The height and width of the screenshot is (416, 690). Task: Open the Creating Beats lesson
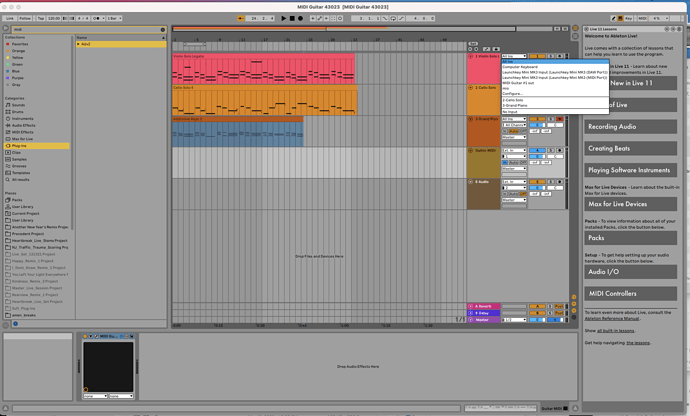pyautogui.click(x=630, y=148)
